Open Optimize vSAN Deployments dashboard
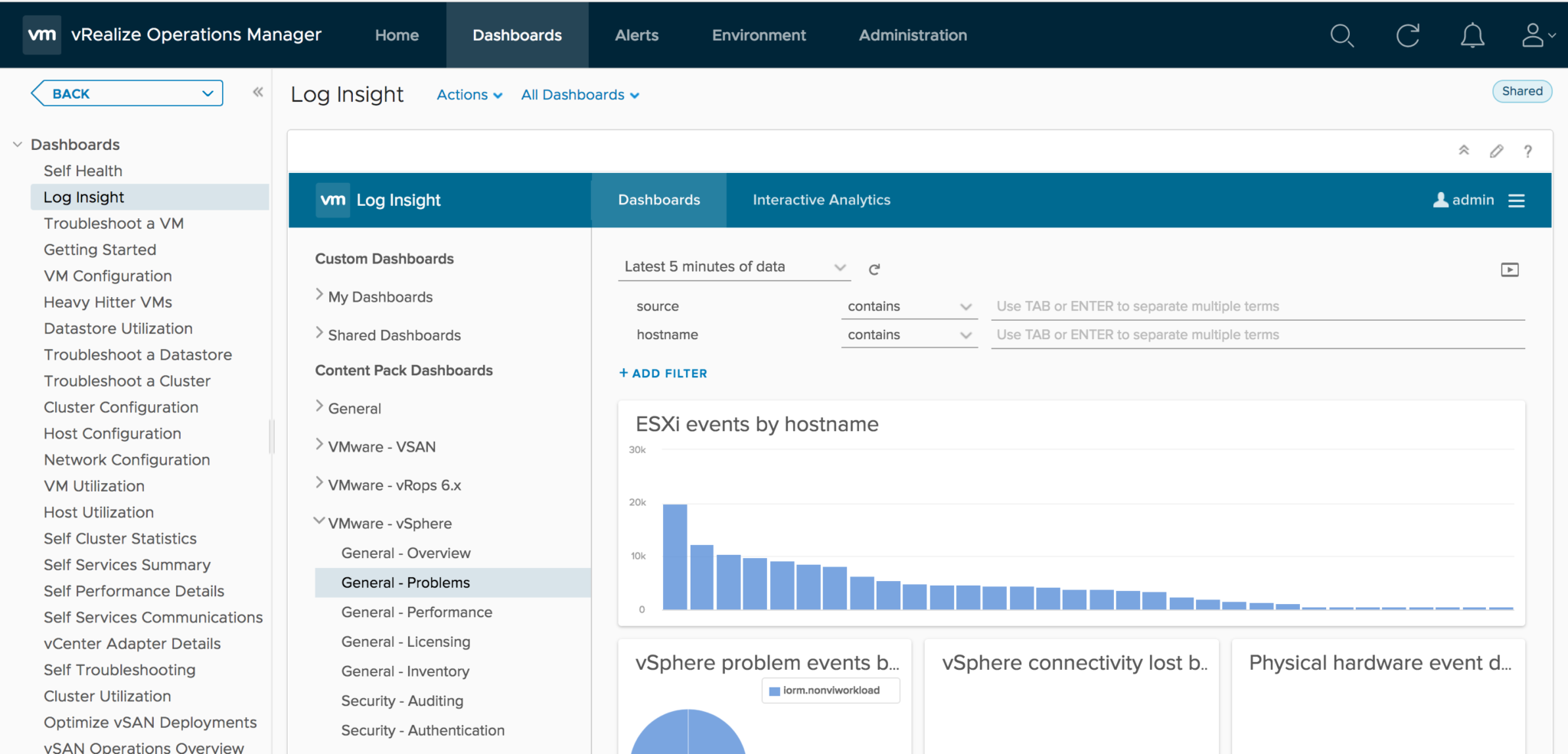1568x754 pixels. pos(150,723)
